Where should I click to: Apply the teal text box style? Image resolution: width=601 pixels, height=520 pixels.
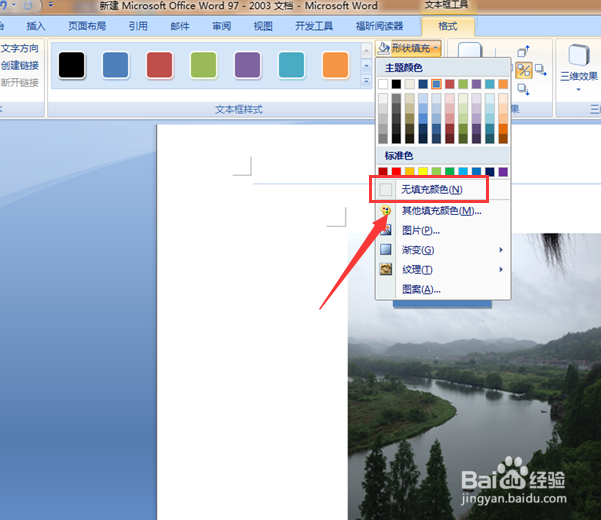291,65
